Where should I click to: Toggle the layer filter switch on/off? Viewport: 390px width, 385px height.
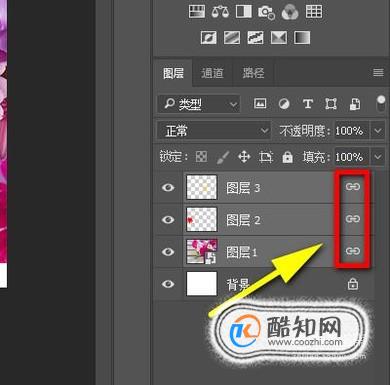coord(380,104)
